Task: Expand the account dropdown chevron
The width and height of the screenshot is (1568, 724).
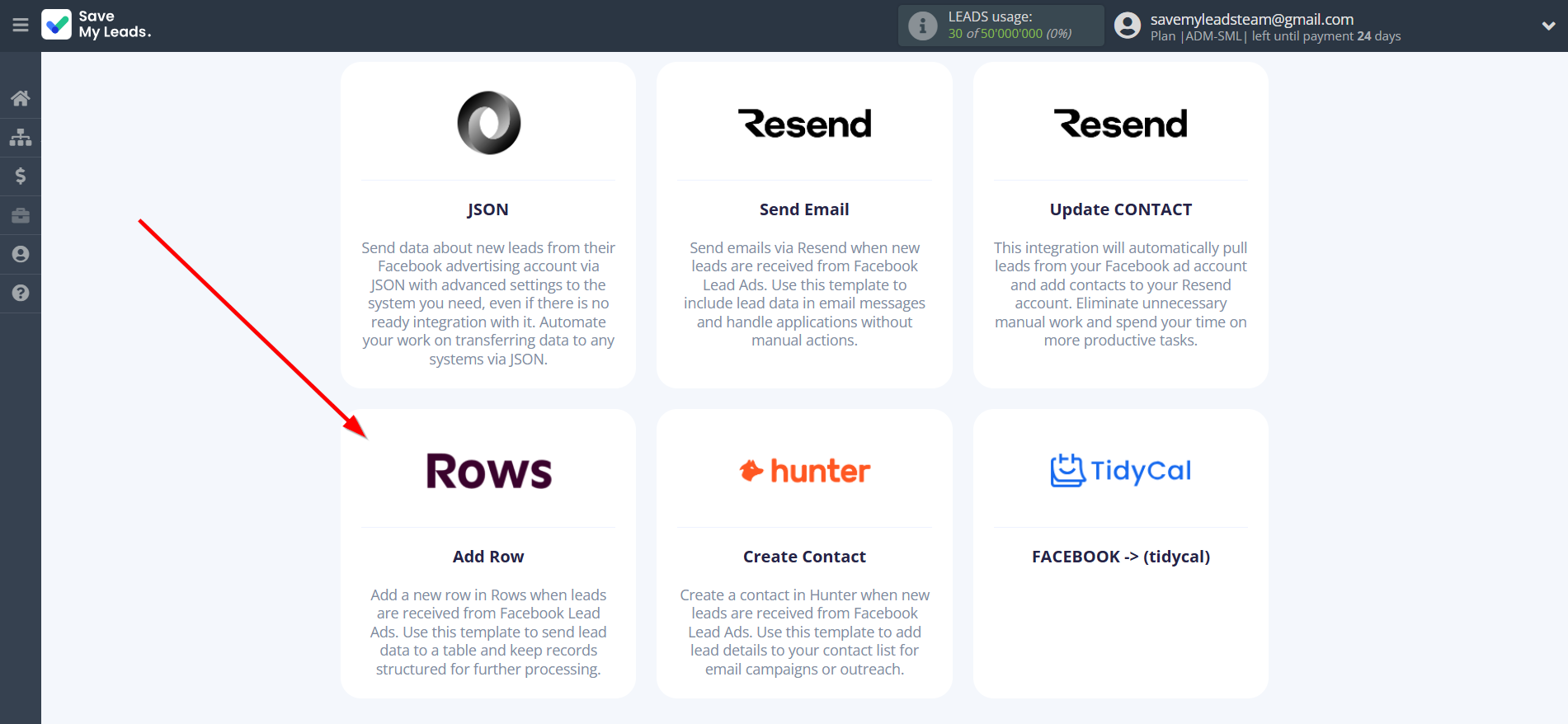Action: click(x=1548, y=26)
